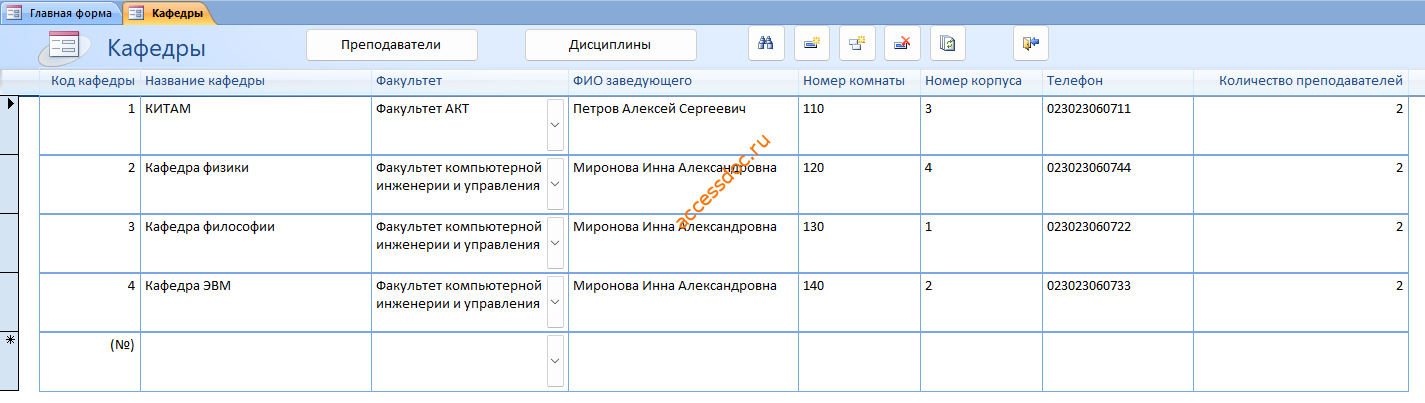
Task: Click the (№) Код кафедры field in the new row
Action: [x=90, y=361]
